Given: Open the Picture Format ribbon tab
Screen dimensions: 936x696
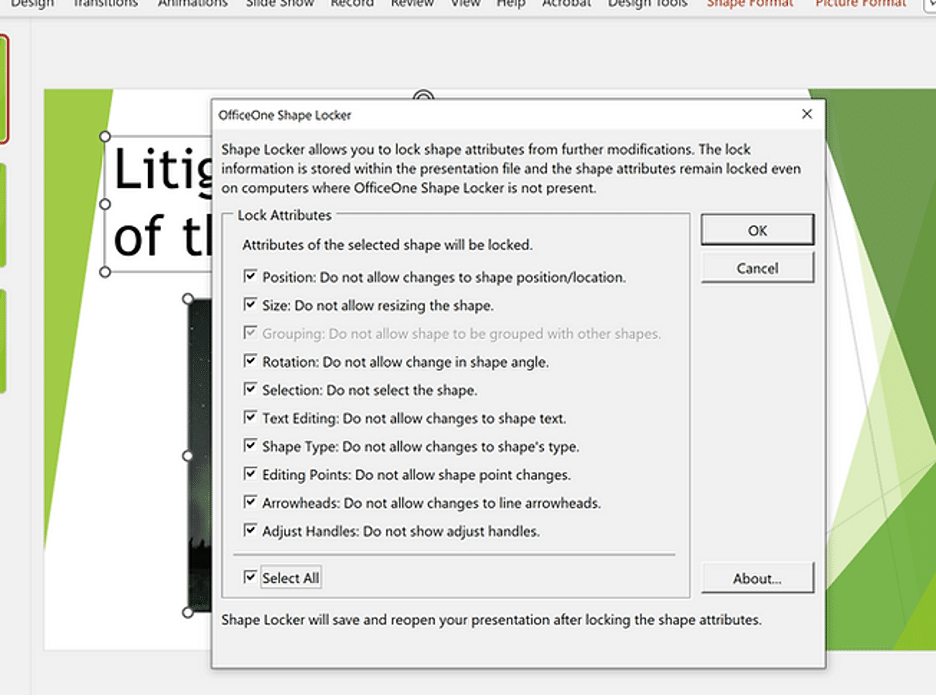Looking at the screenshot, I should point(860,4).
